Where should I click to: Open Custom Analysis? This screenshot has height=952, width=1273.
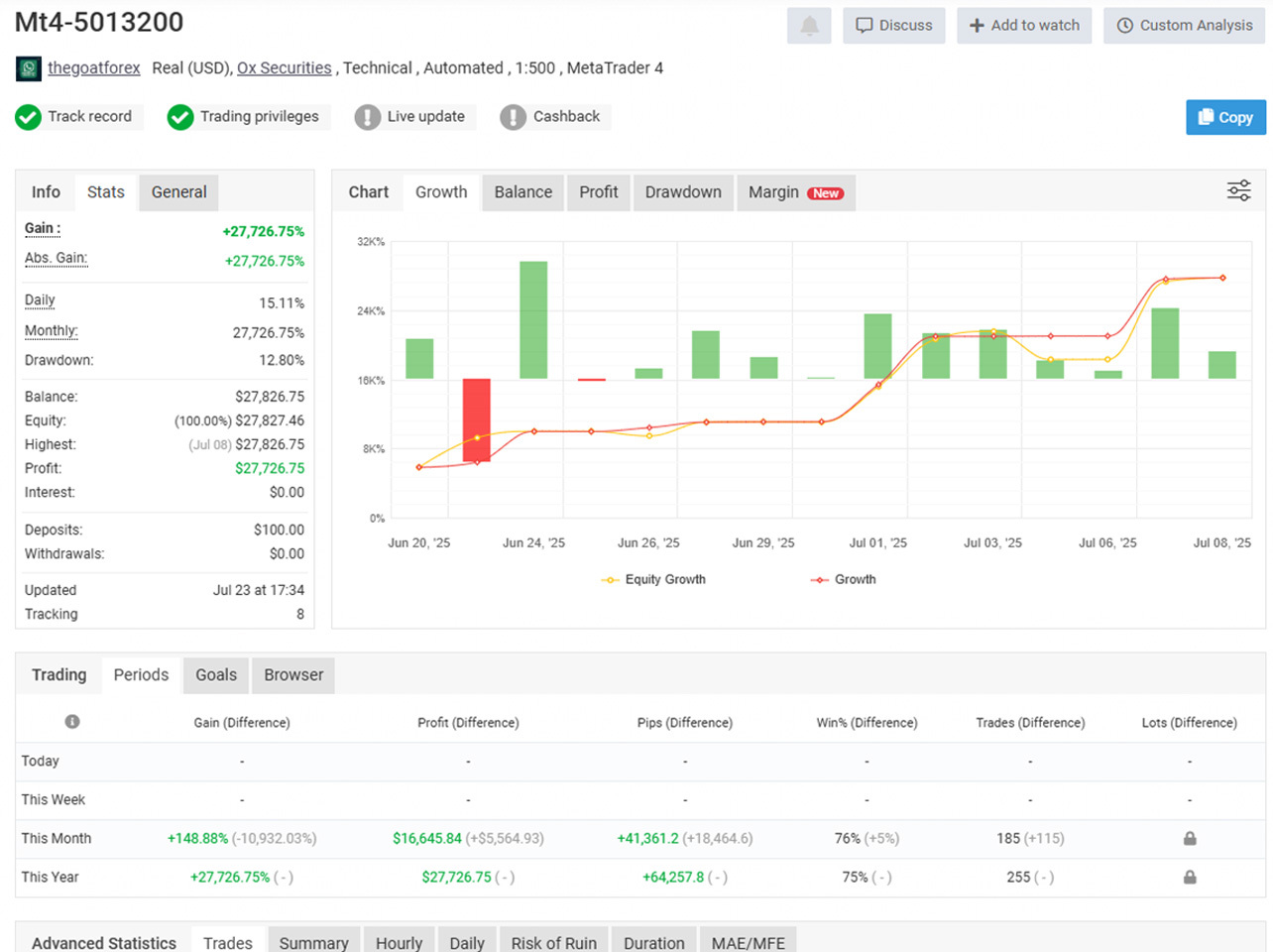1185,26
